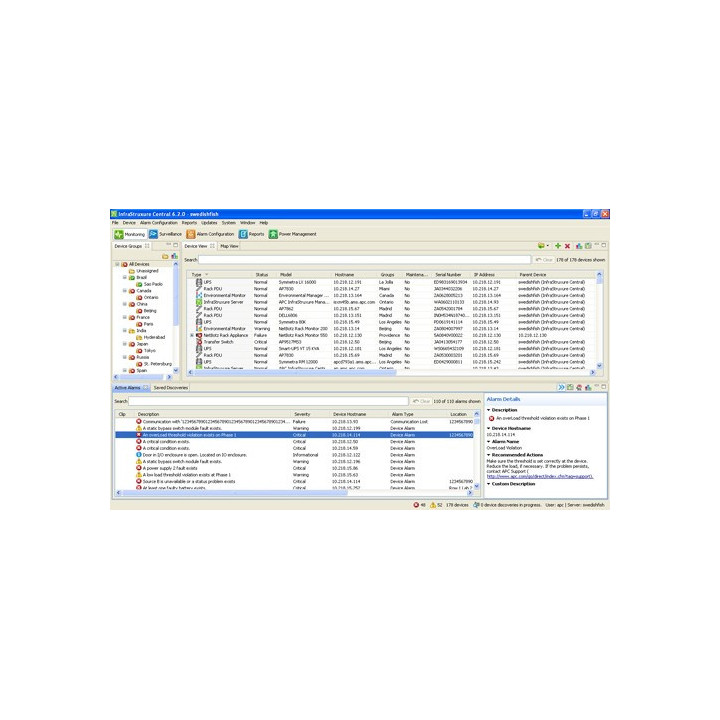Open the System menu
Image resolution: width=720 pixels, height=720 pixels.
pyautogui.click(x=229, y=223)
